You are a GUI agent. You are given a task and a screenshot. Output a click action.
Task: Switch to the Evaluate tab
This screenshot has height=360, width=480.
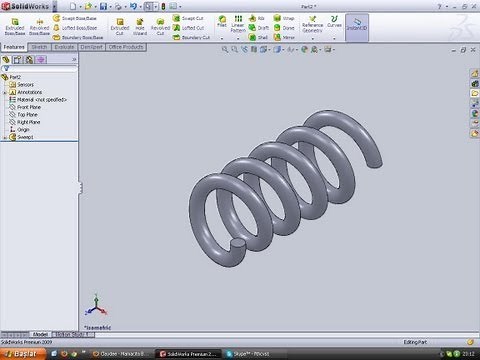[64, 47]
